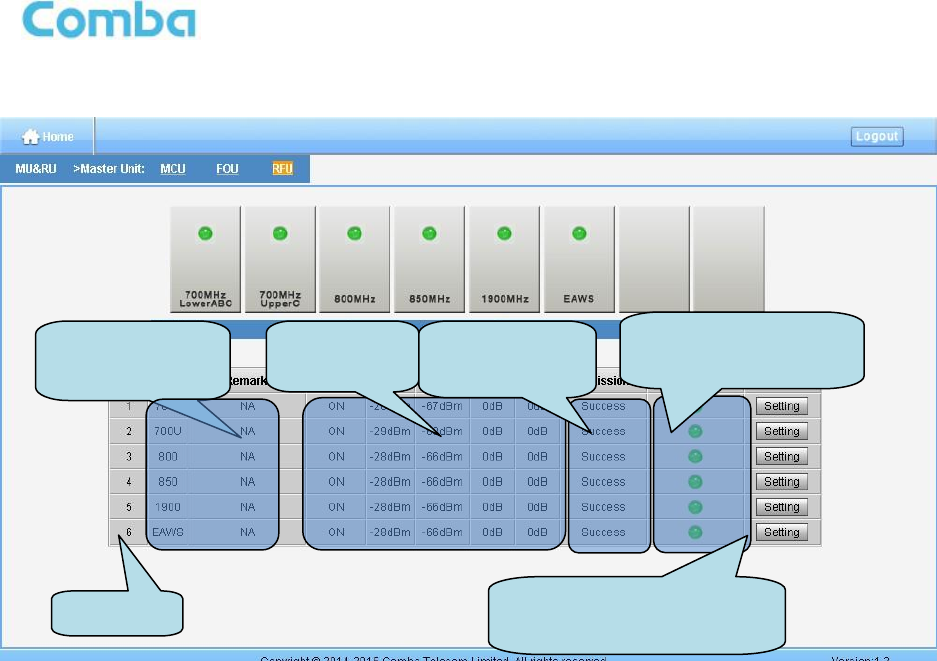Select the EAWS module card
Image resolution: width=937 pixels, height=661 pixels.
(579, 259)
